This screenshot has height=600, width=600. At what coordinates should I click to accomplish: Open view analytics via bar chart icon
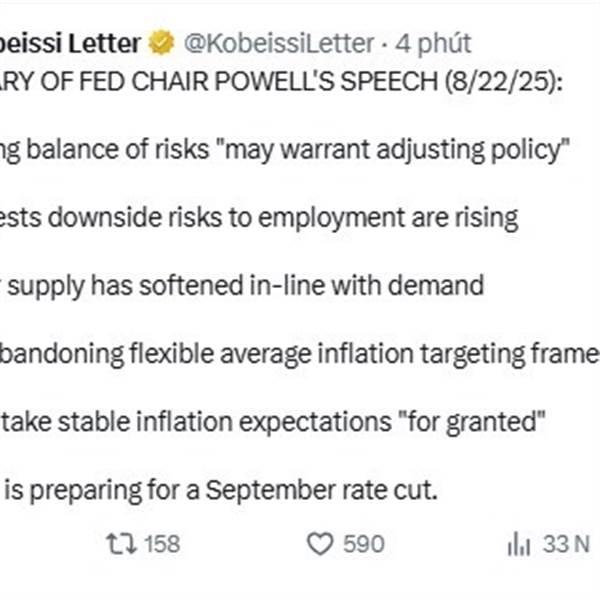point(518,544)
